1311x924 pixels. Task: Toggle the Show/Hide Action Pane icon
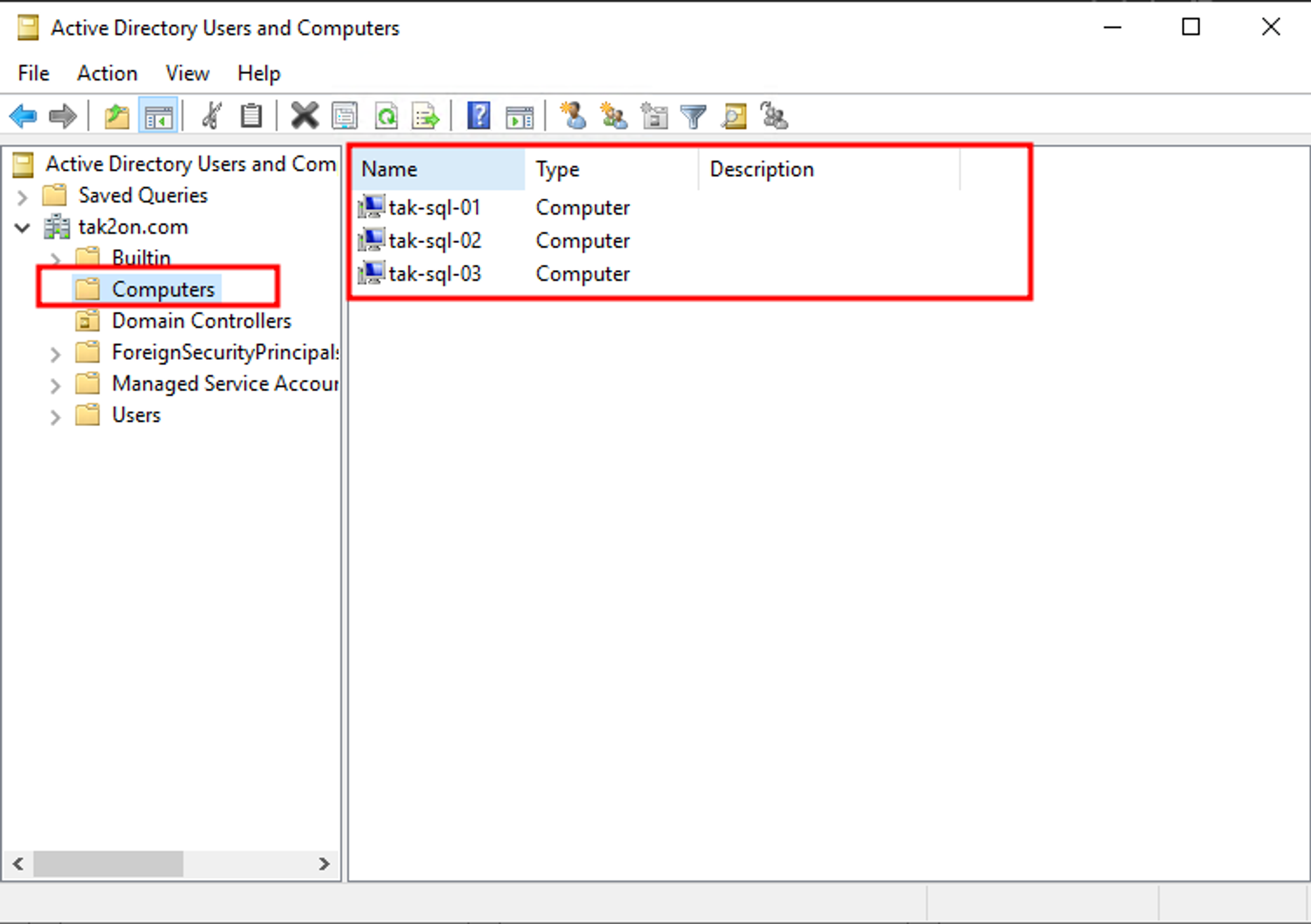point(519,117)
